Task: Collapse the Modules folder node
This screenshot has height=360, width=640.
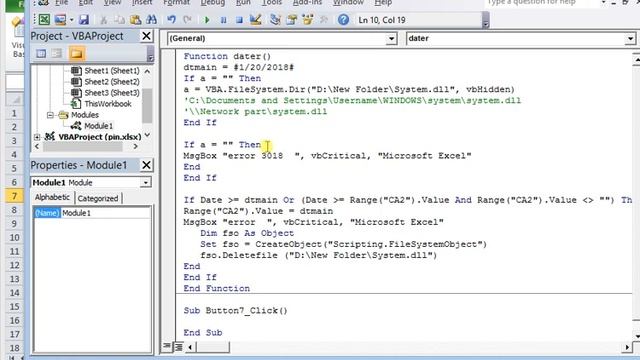Action: pyautogui.click(x=50, y=115)
